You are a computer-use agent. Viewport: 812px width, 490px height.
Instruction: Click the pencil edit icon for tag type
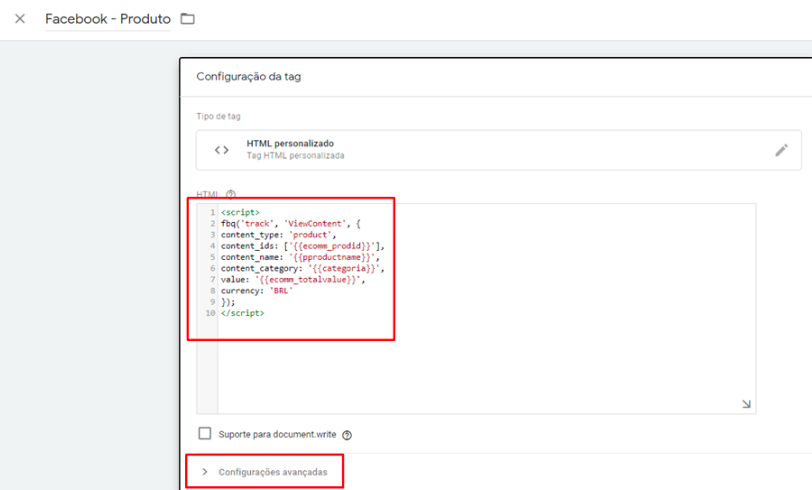tap(781, 150)
